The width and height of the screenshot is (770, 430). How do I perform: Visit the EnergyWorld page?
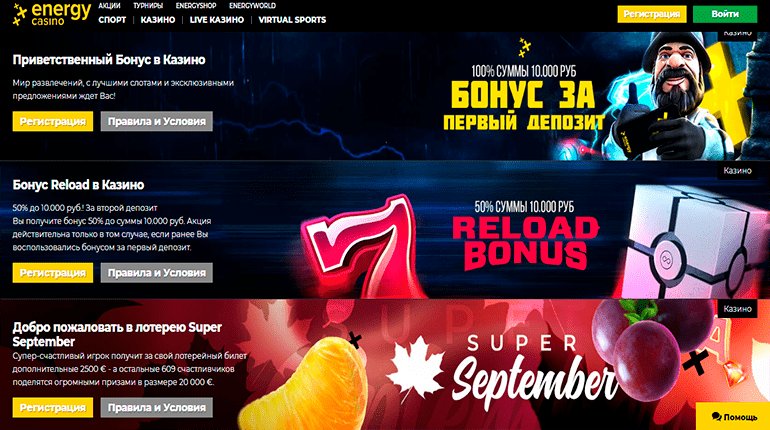click(252, 6)
